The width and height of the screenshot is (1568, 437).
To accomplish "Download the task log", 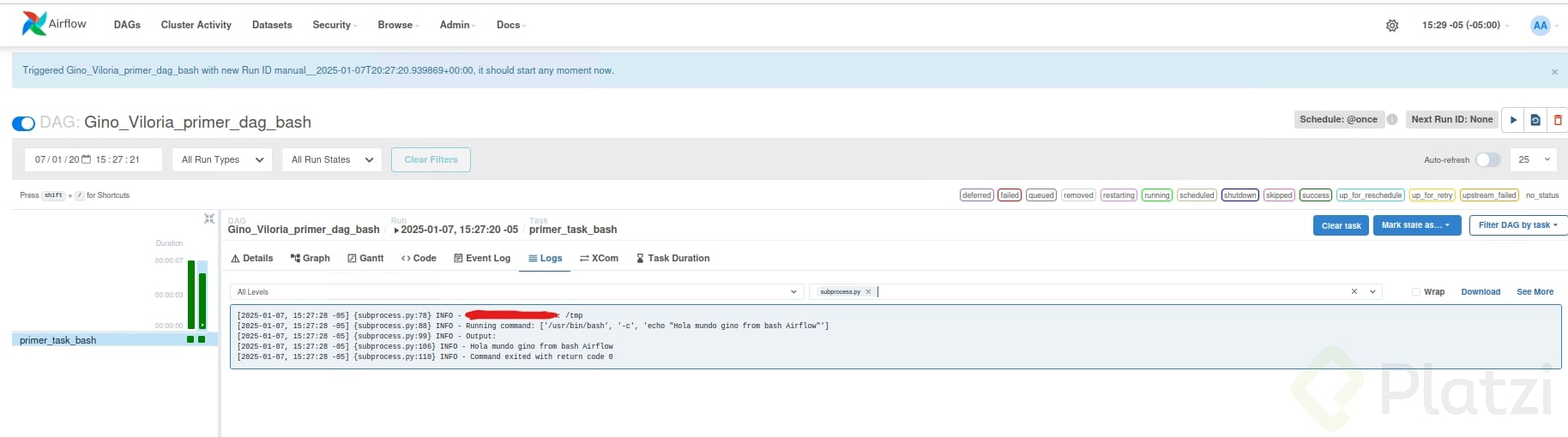I will tap(1481, 292).
